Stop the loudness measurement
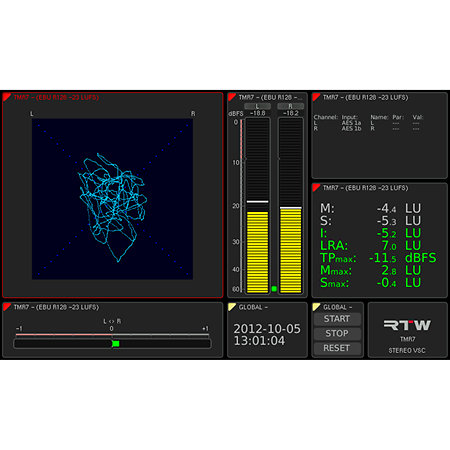Screen dimensions: 450x450 [x=337, y=334]
